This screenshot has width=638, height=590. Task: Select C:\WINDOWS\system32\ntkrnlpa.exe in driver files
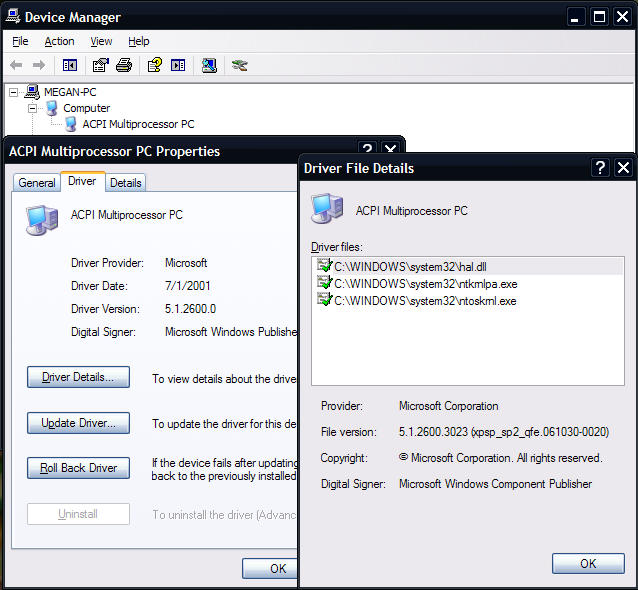(426, 284)
